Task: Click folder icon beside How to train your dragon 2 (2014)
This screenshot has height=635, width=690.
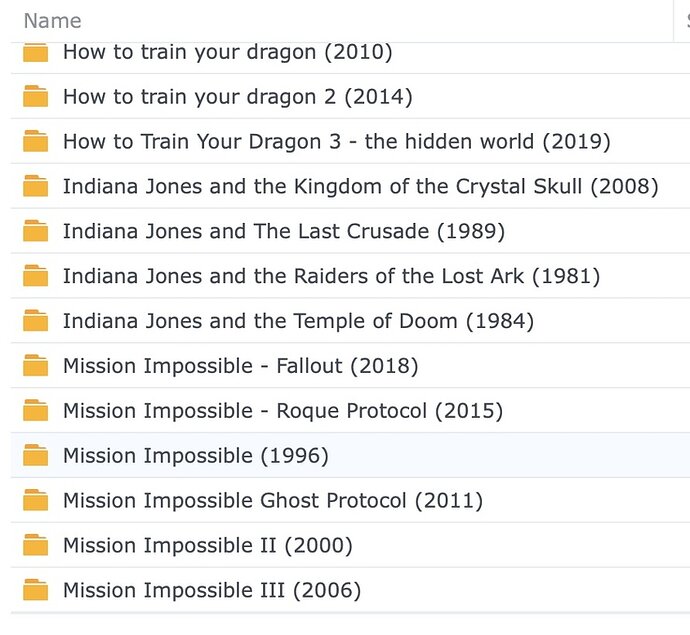Action: point(36,97)
